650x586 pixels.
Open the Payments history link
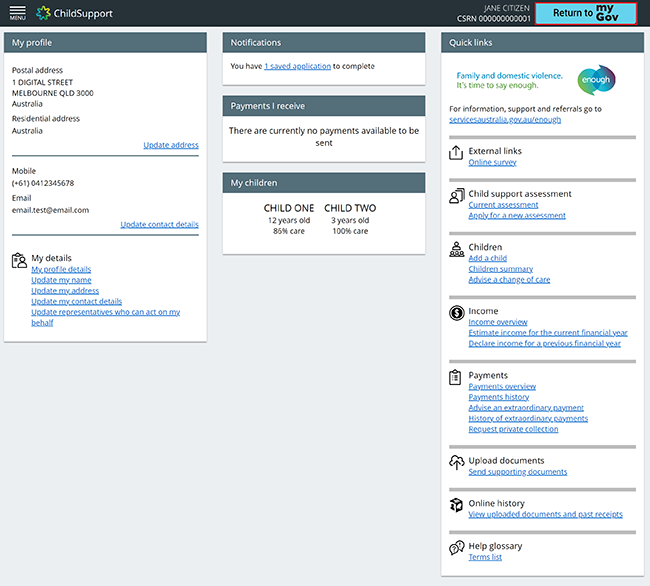click(x=499, y=397)
